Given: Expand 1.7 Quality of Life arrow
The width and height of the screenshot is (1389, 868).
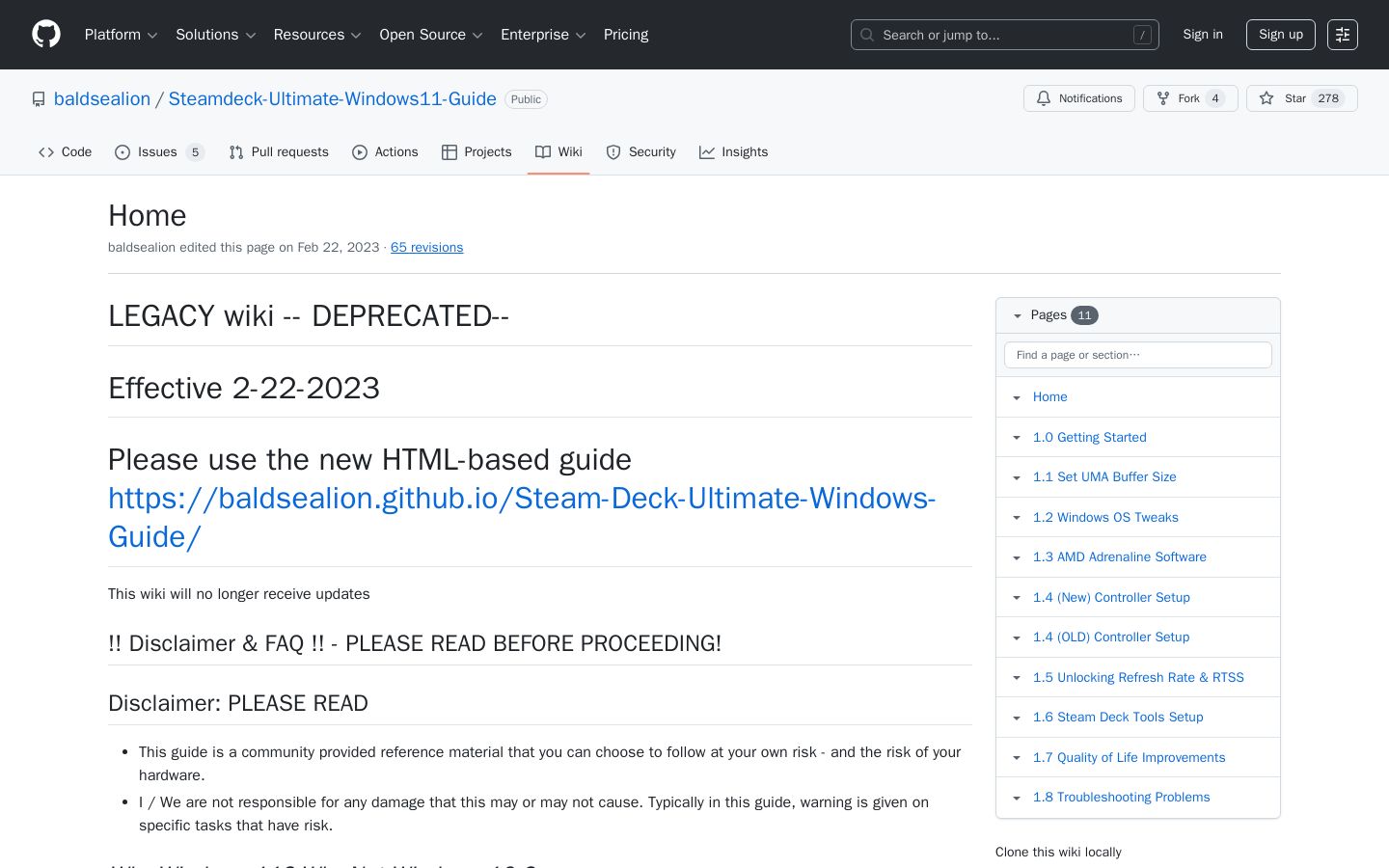Looking at the screenshot, I should [1017, 758].
